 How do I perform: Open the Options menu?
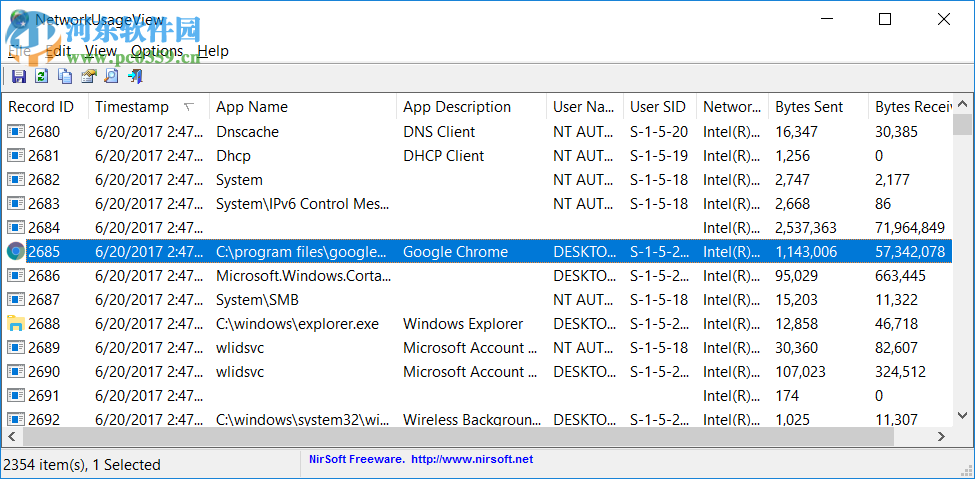pyautogui.click(x=157, y=51)
